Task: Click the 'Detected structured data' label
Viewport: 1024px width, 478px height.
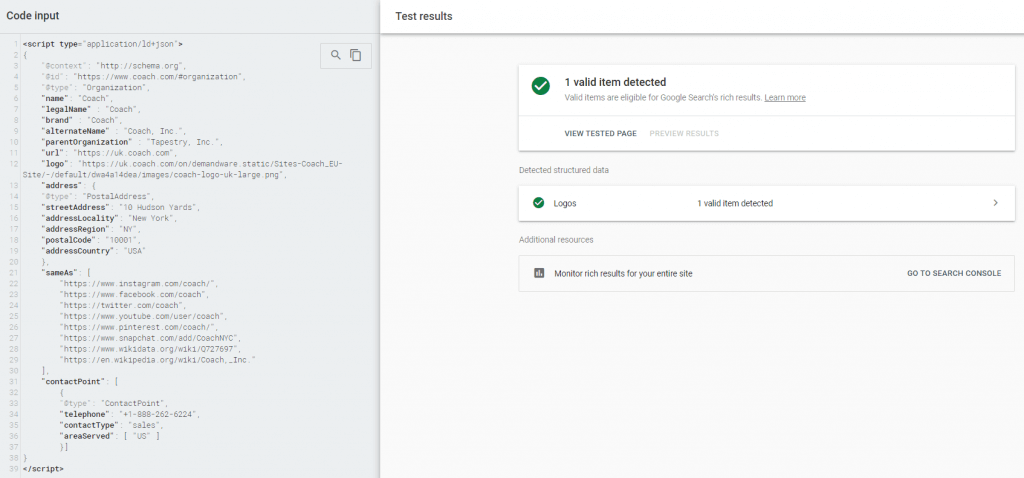Action: point(564,170)
